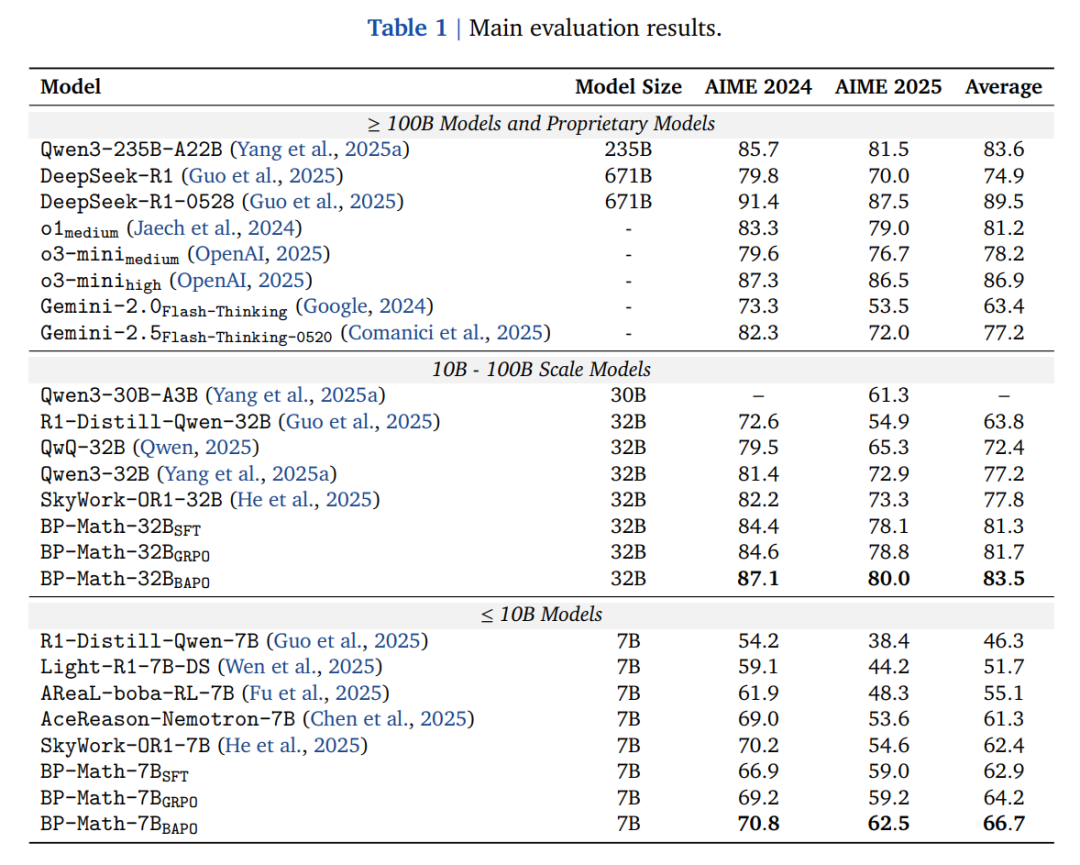Open the Yang et al., 2025a citation for Qwen3-235B-A22B
The width and height of the screenshot is (1080, 865).
pyautogui.click(x=320, y=149)
